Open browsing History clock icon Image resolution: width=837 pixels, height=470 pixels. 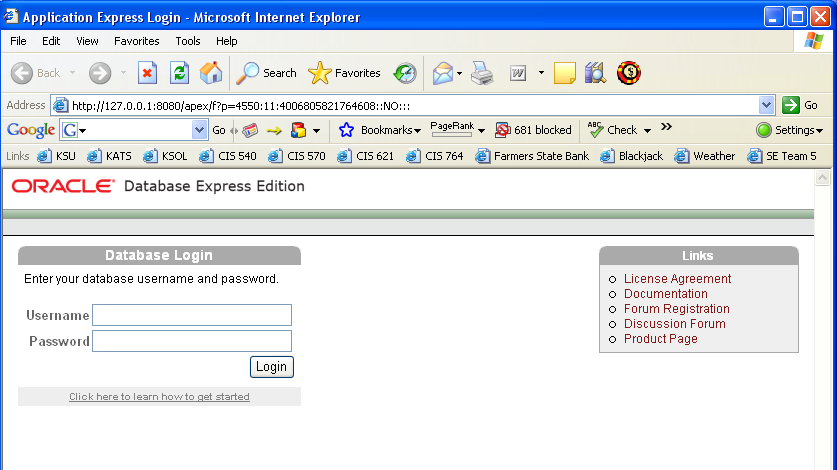405,73
